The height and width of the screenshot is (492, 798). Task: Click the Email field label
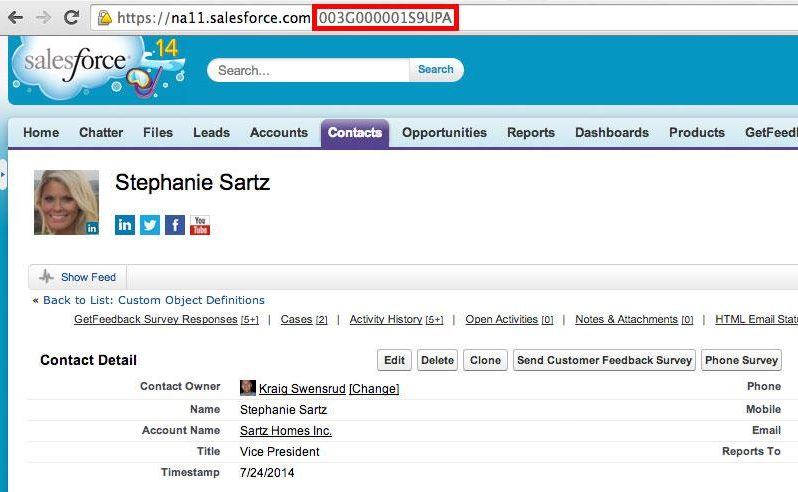[x=766, y=430]
